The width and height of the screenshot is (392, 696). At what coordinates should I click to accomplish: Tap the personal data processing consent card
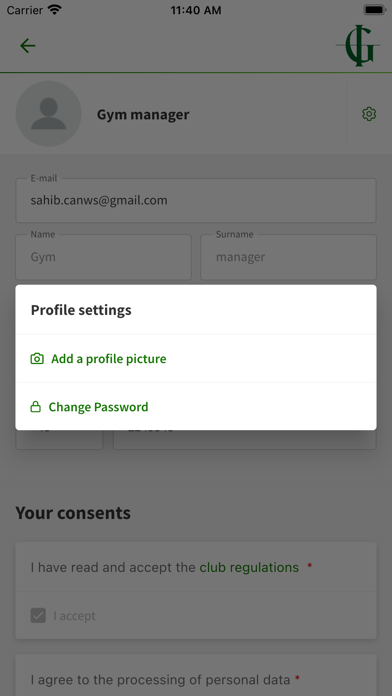click(x=196, y=675)
